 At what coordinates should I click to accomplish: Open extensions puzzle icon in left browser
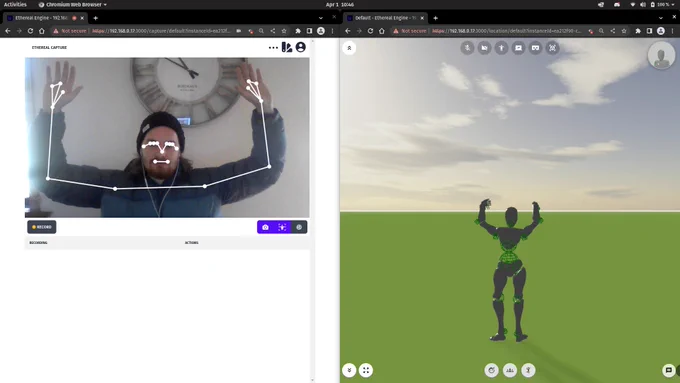298,31
